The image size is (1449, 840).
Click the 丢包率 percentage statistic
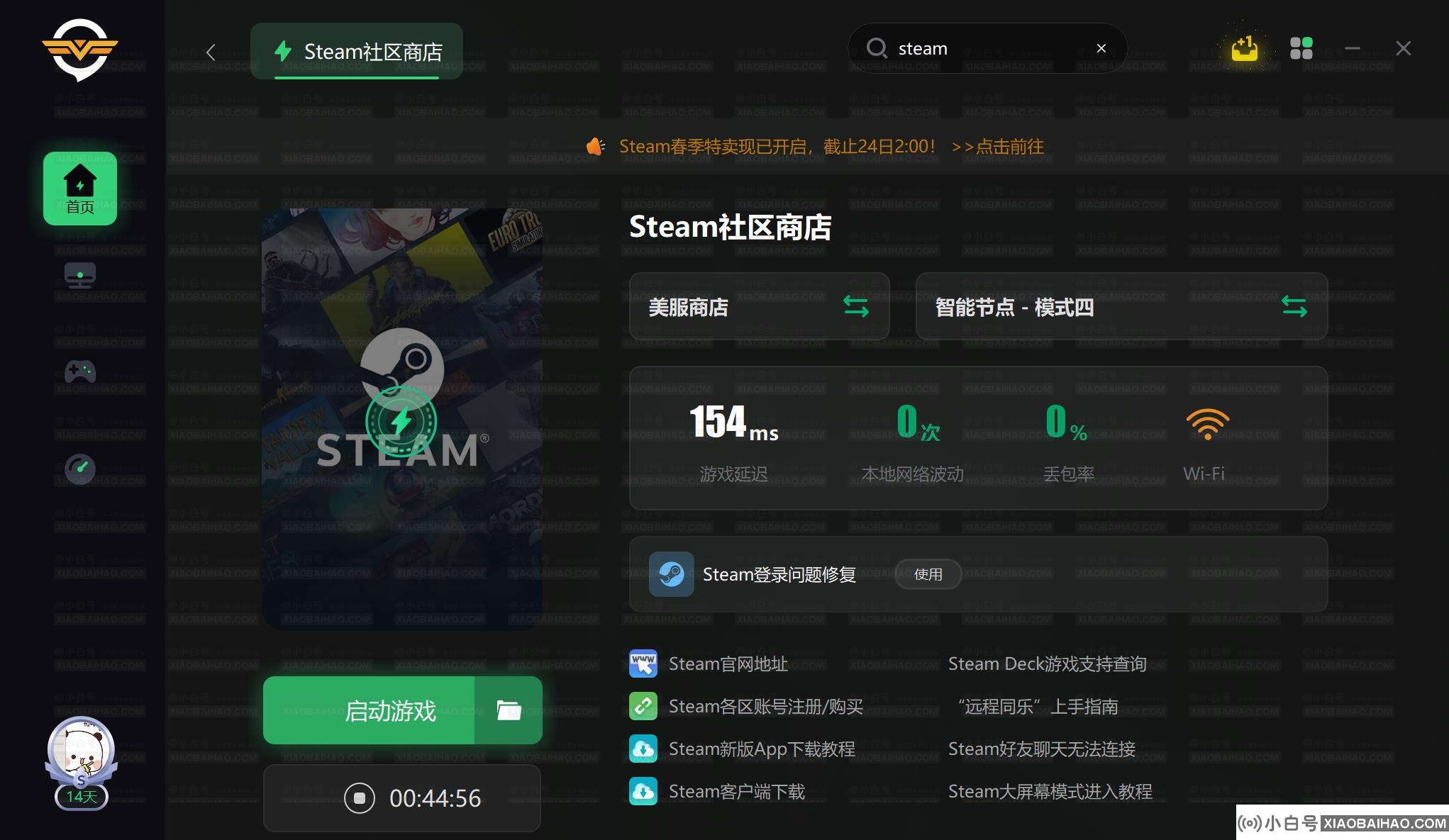point(1068,442)
